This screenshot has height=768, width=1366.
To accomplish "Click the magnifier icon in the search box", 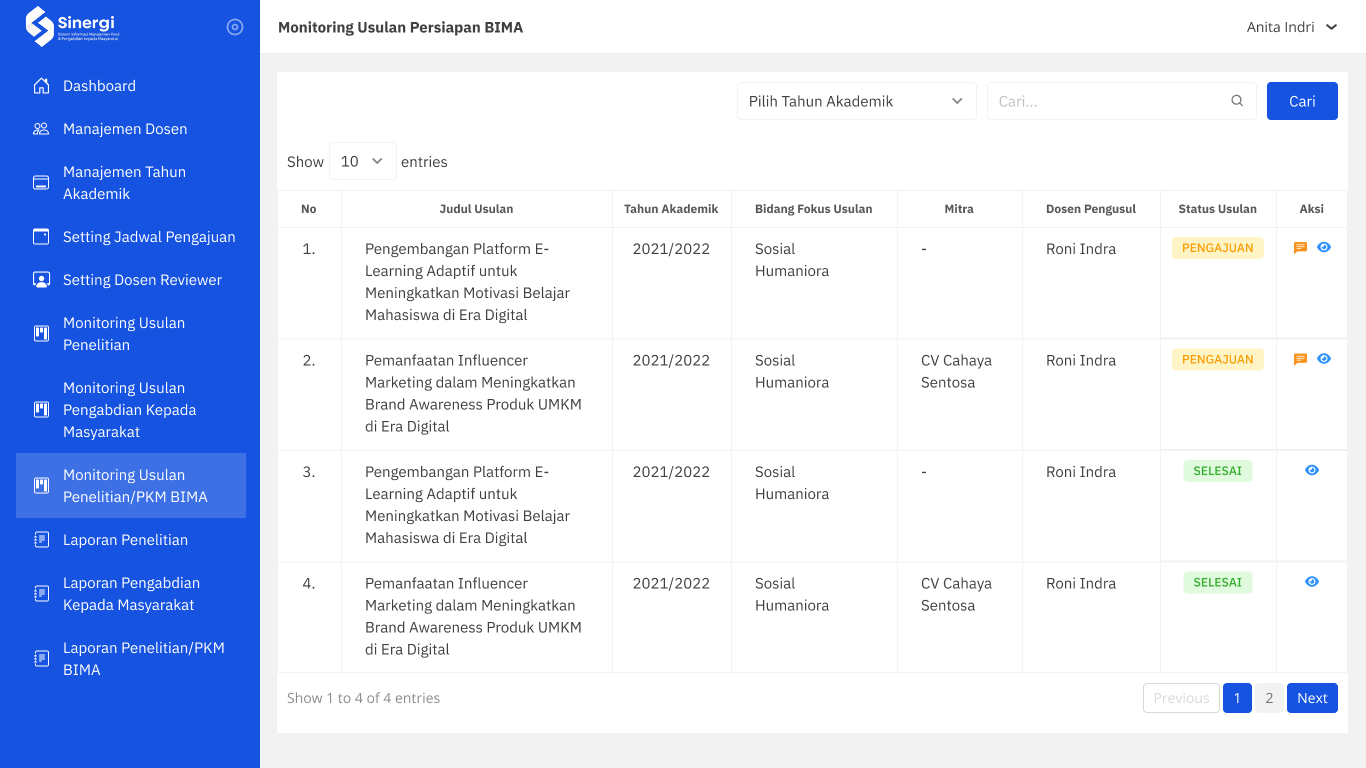I will coord(1237,101).
